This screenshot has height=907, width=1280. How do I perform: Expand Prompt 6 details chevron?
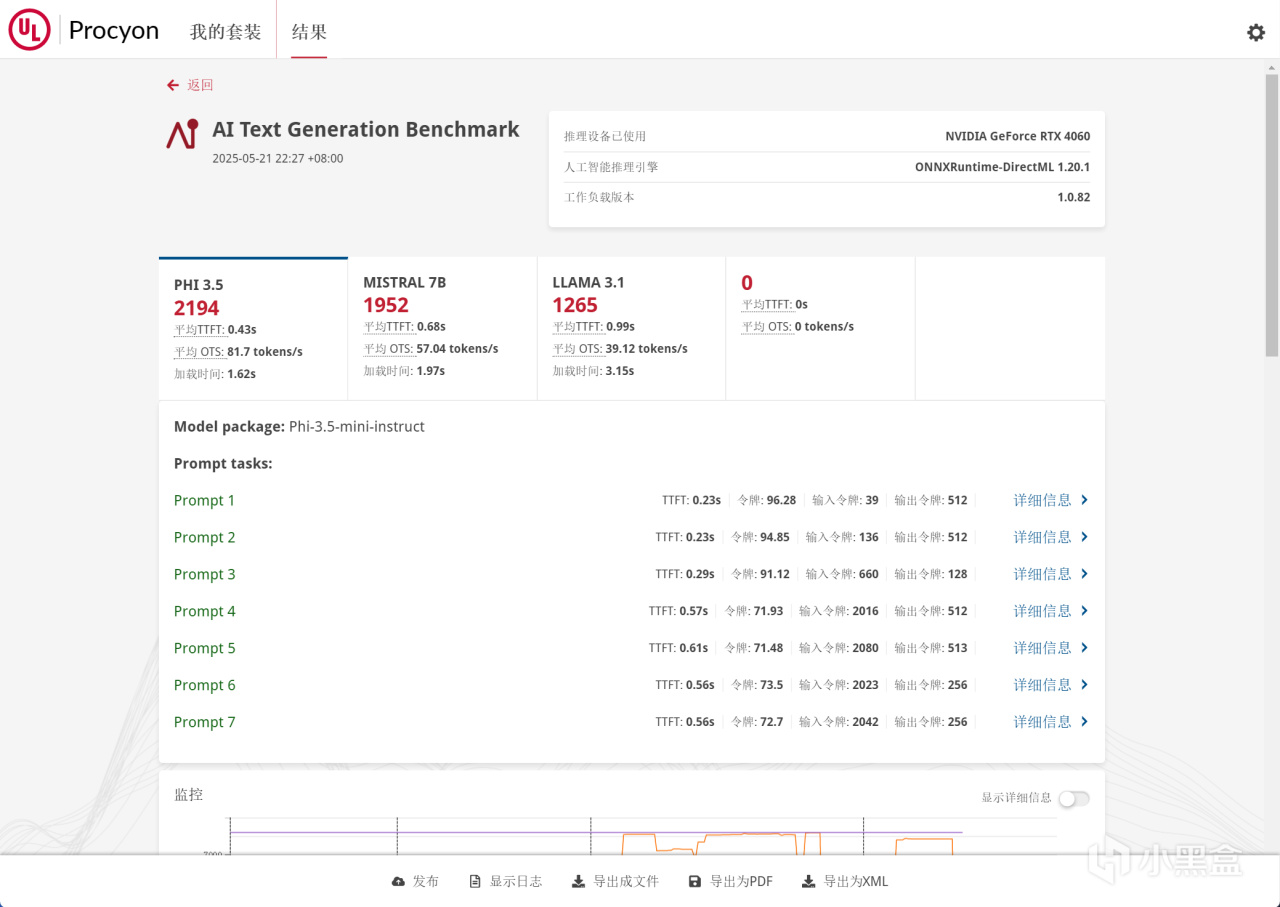(1085, 685)
